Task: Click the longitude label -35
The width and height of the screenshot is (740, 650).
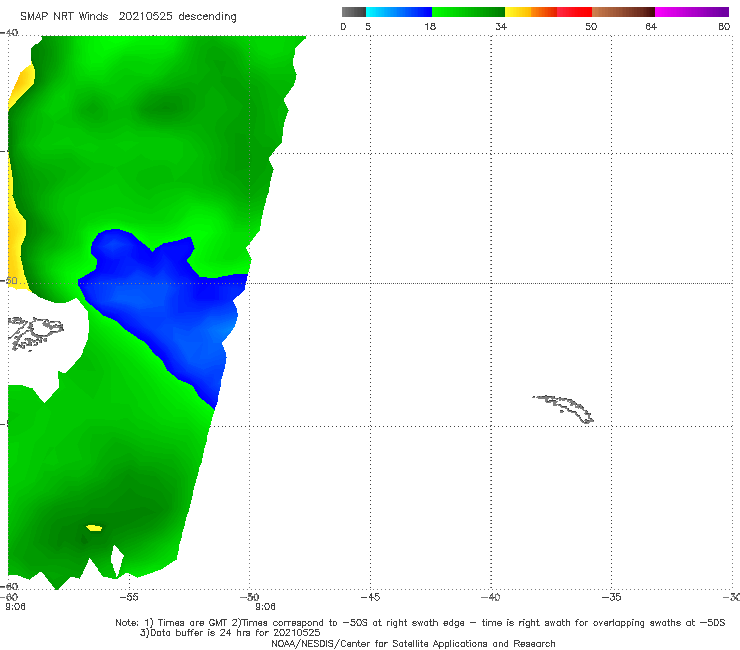Action: pos(612,598)
